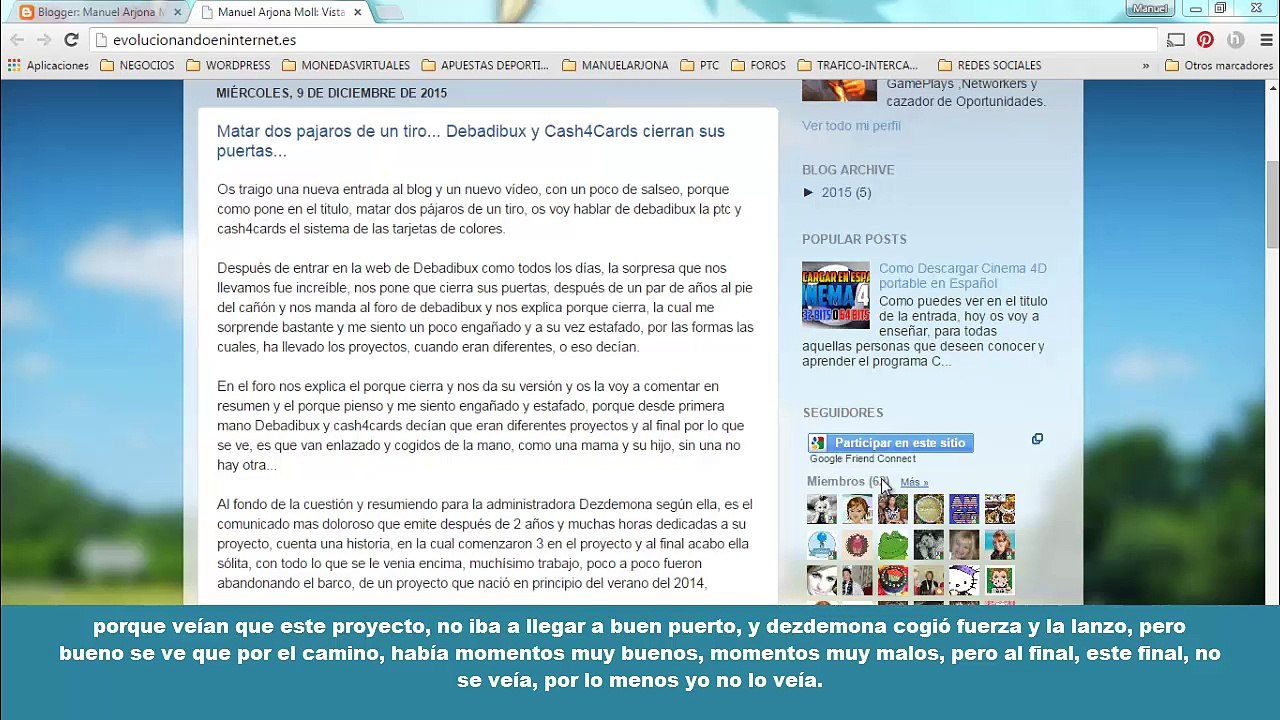Open Como Descargar Cinema 4D portable post
The width and height of the screenshot is (1280, 720).
(x=962, y=275)
